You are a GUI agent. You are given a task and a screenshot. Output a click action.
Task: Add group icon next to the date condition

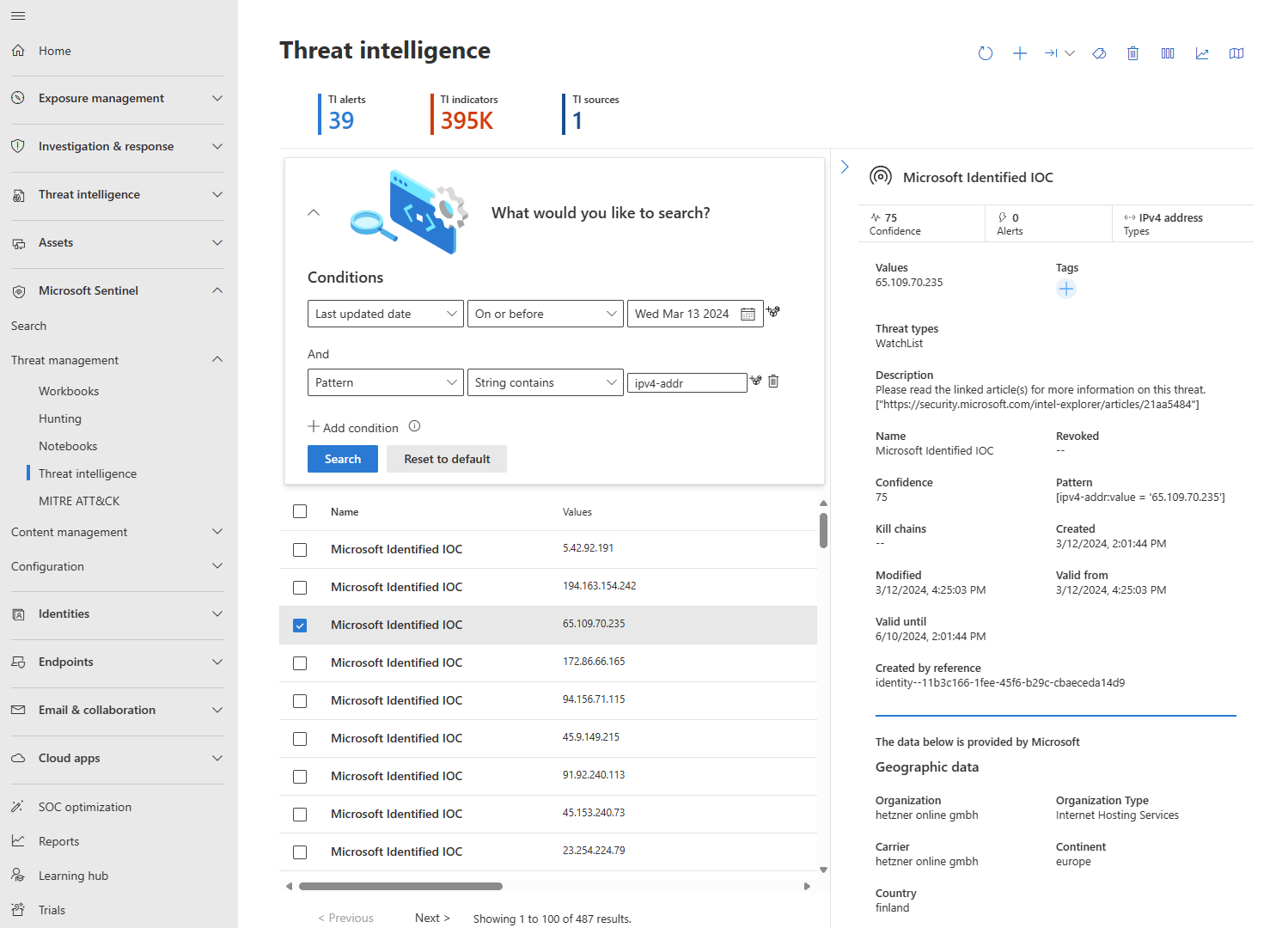[x=773, y=312]
